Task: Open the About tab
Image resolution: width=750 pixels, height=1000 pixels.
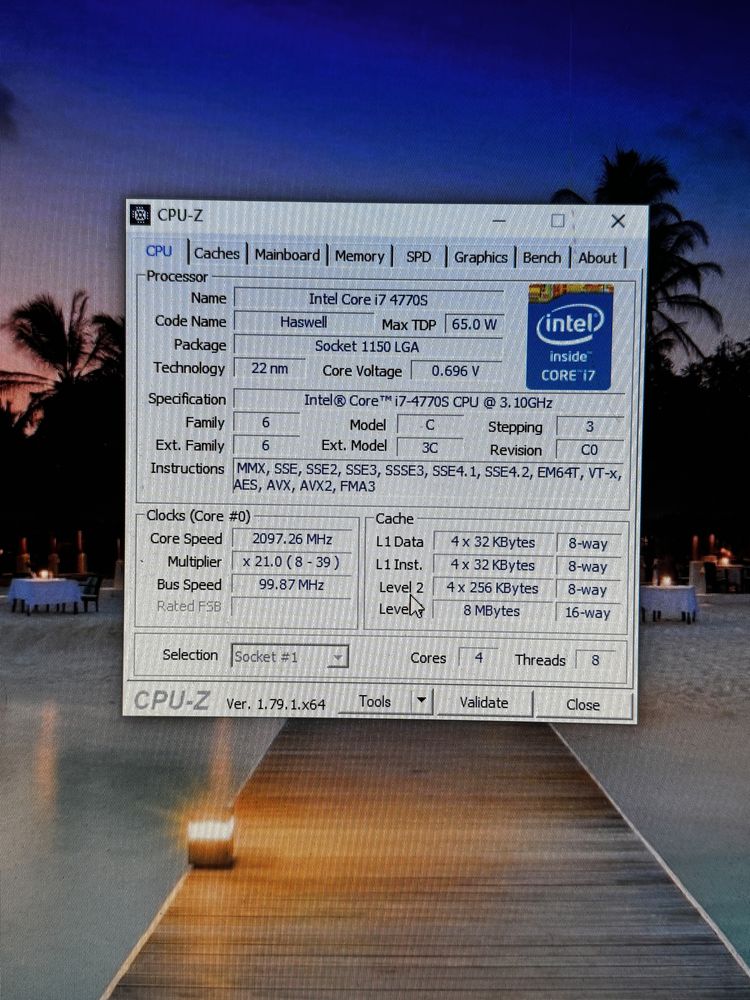Action: [x=597, y=258]
